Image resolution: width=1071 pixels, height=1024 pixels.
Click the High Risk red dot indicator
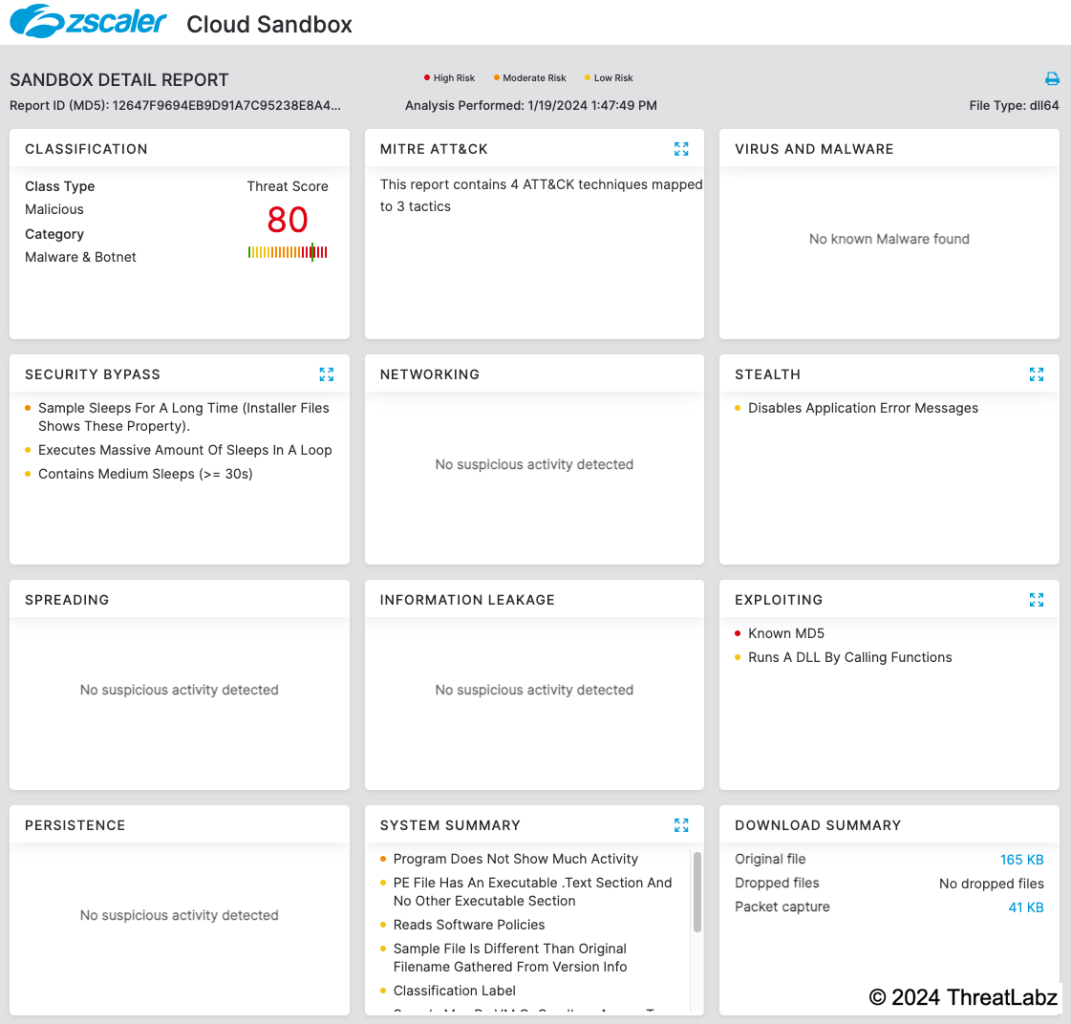[427, 76]
